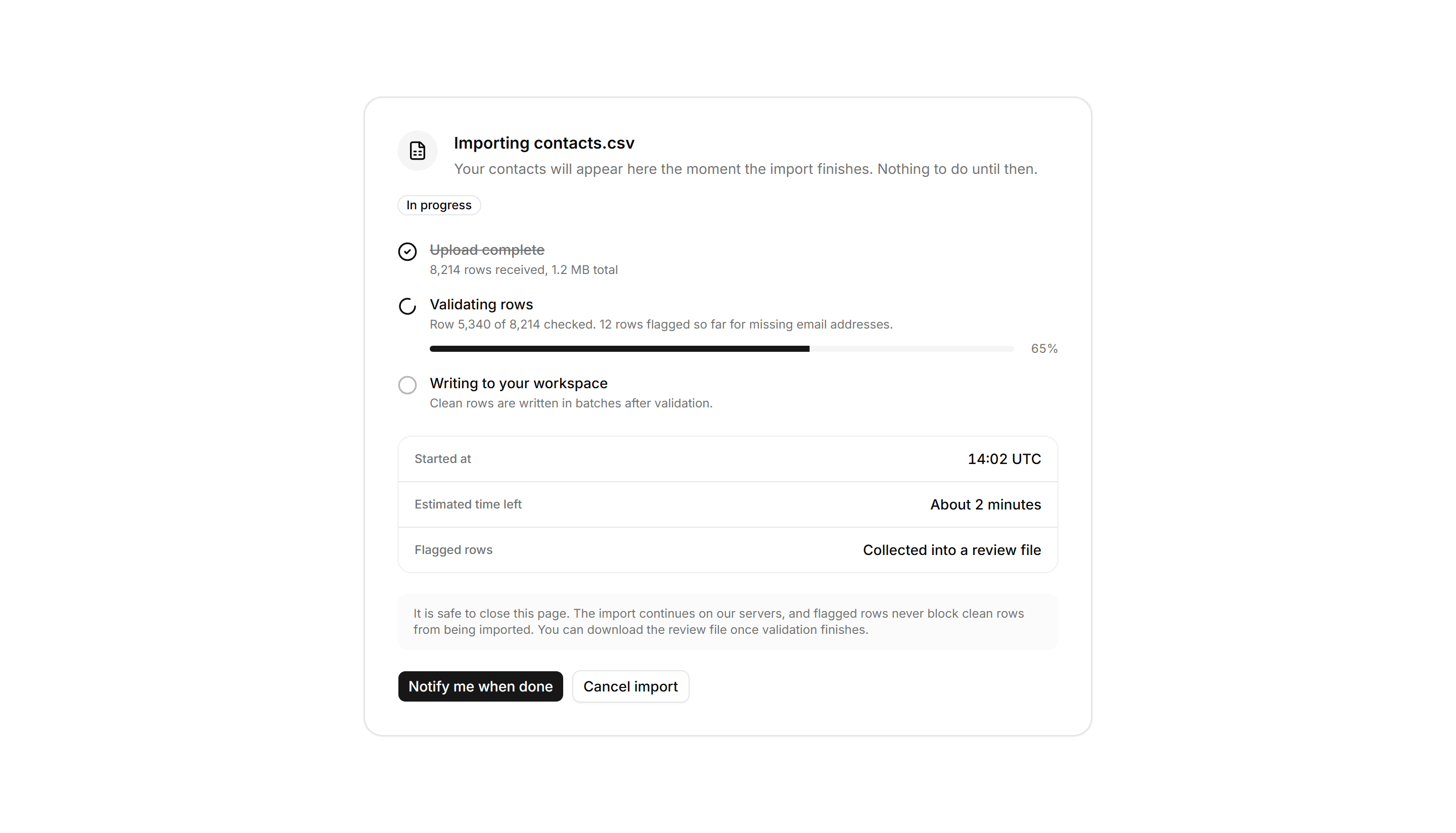Image resolution: width=1456 pixels, height=833 pixels.
Task: Click the CSV file document icon
Action: coord(418,151)
